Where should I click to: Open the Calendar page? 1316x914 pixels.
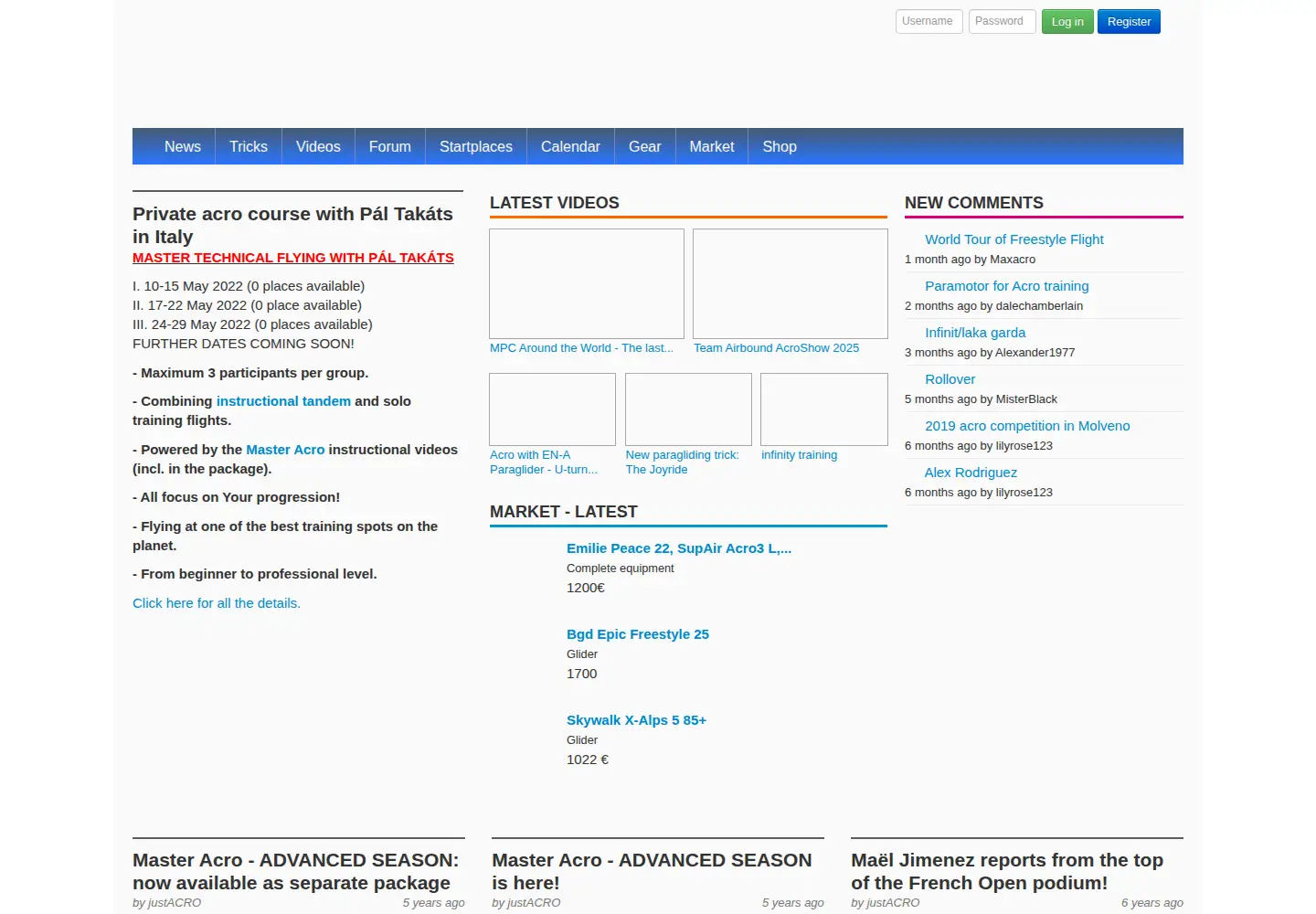(570, 146)
